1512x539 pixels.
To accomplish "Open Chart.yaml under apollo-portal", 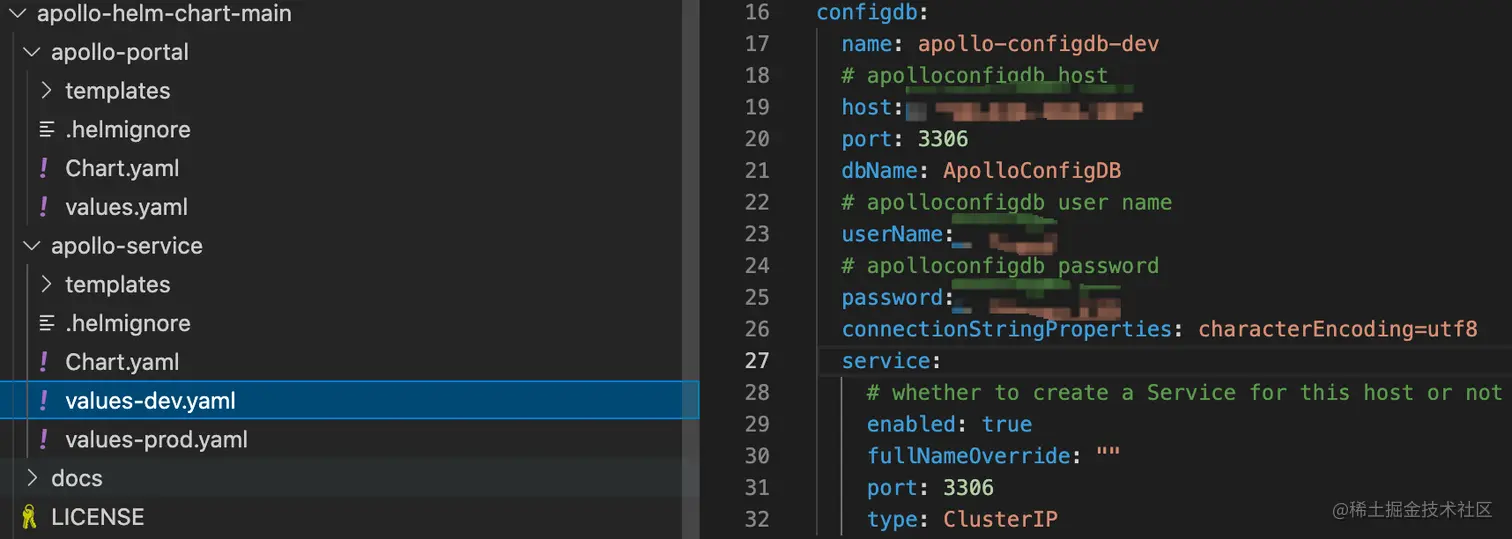I will click(x=123, y=168).
